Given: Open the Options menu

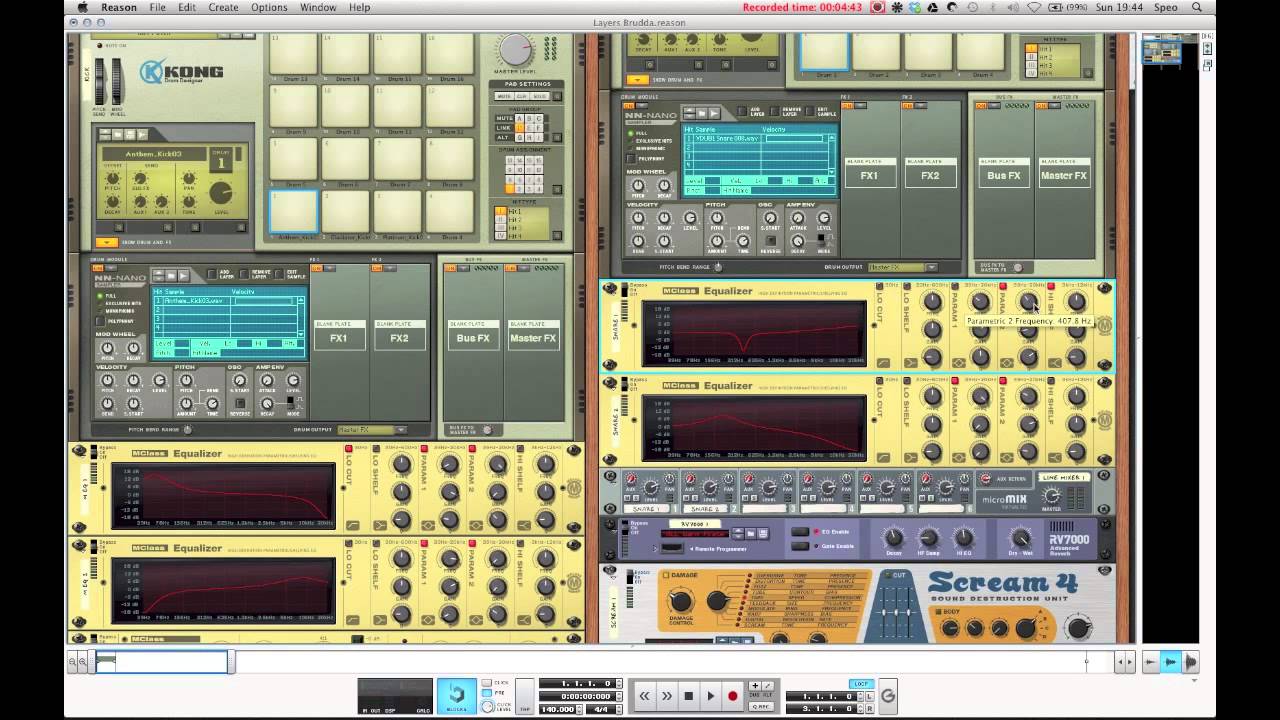Looking at the screenshot, I should click(269, 7).
